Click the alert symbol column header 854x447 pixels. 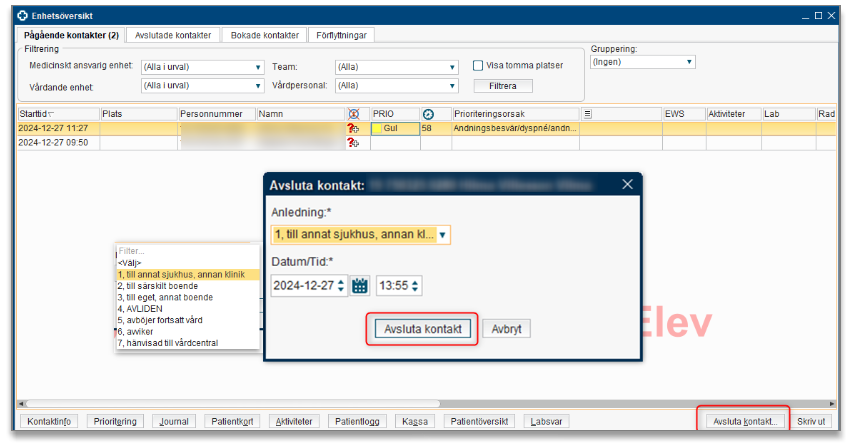pyautogui.click(x=353, y=115)
